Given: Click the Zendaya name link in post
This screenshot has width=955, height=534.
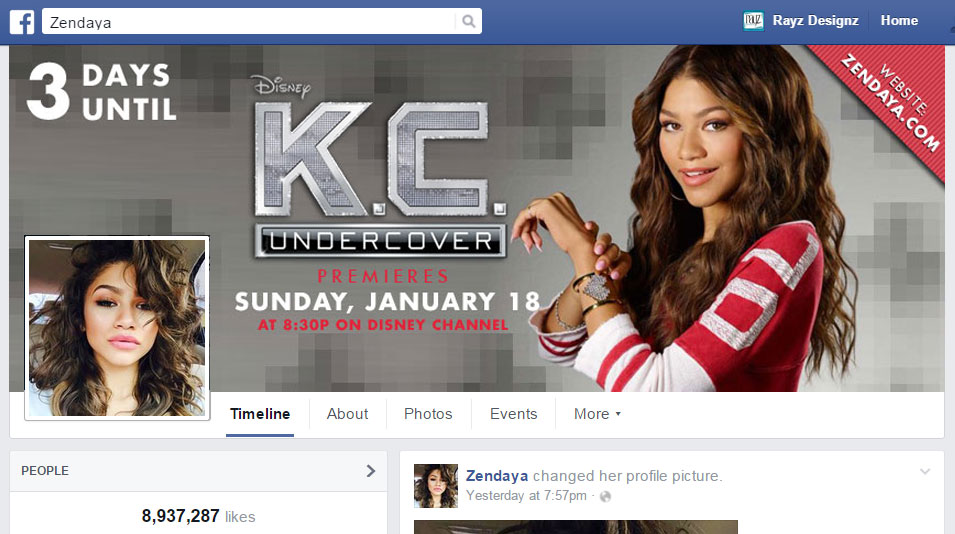Looking at the screenshot, I should 497,476.
